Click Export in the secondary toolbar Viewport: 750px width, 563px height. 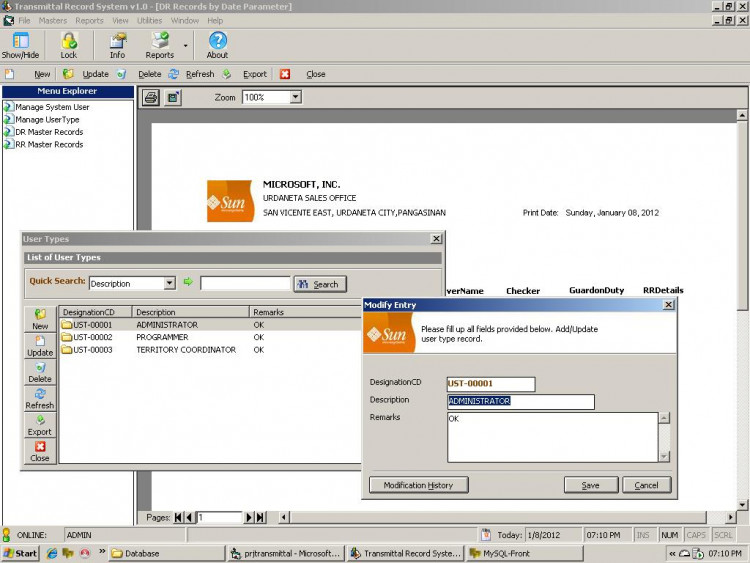254,74
